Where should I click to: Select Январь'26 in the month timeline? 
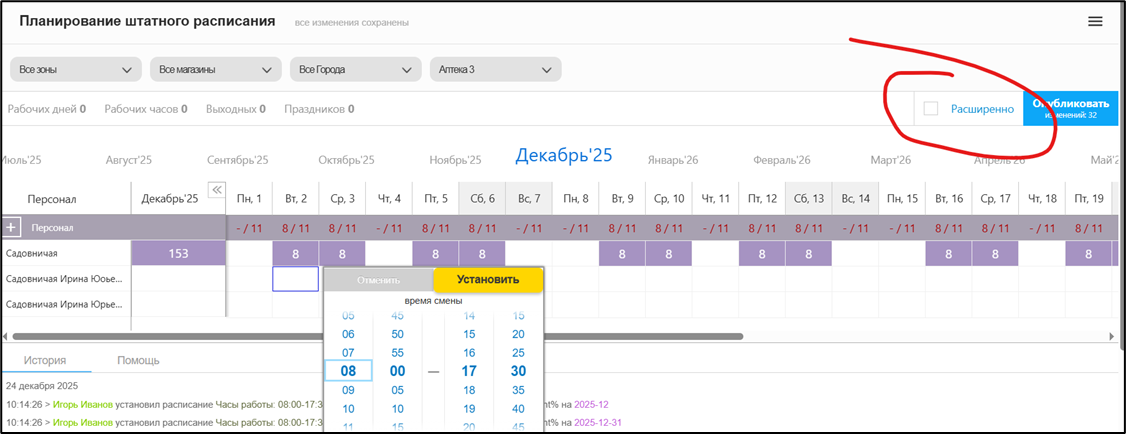click(x=673, y=160)
